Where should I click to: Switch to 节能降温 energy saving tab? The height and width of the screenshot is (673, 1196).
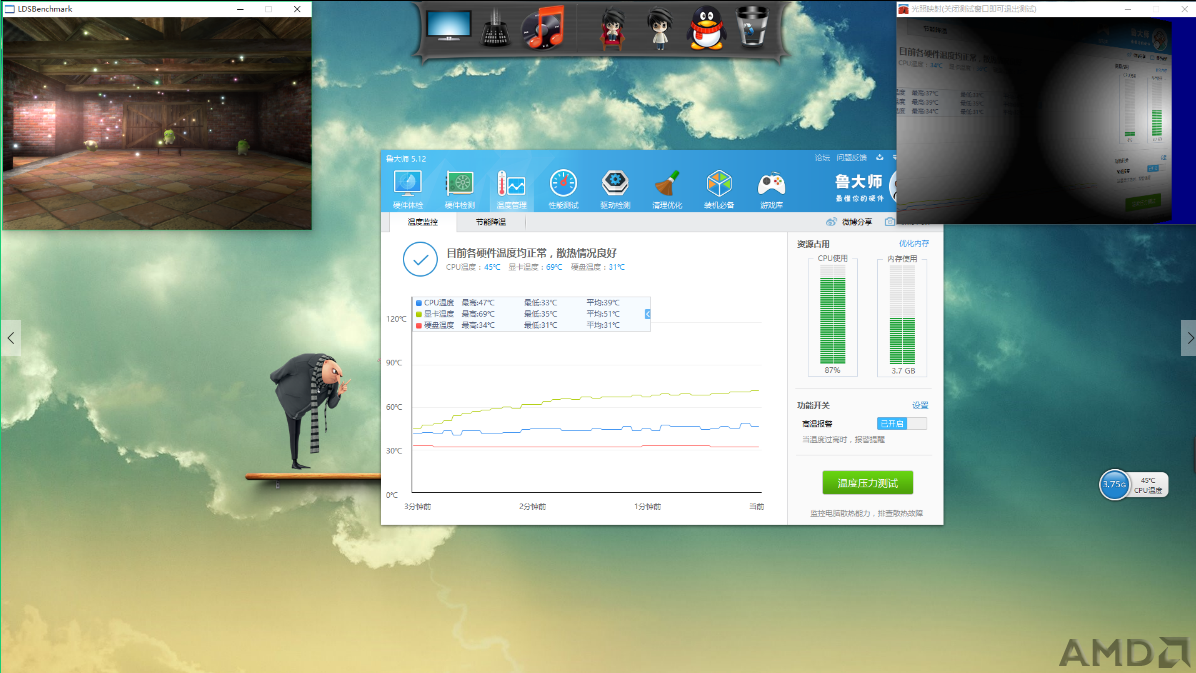tap(490, 222)
